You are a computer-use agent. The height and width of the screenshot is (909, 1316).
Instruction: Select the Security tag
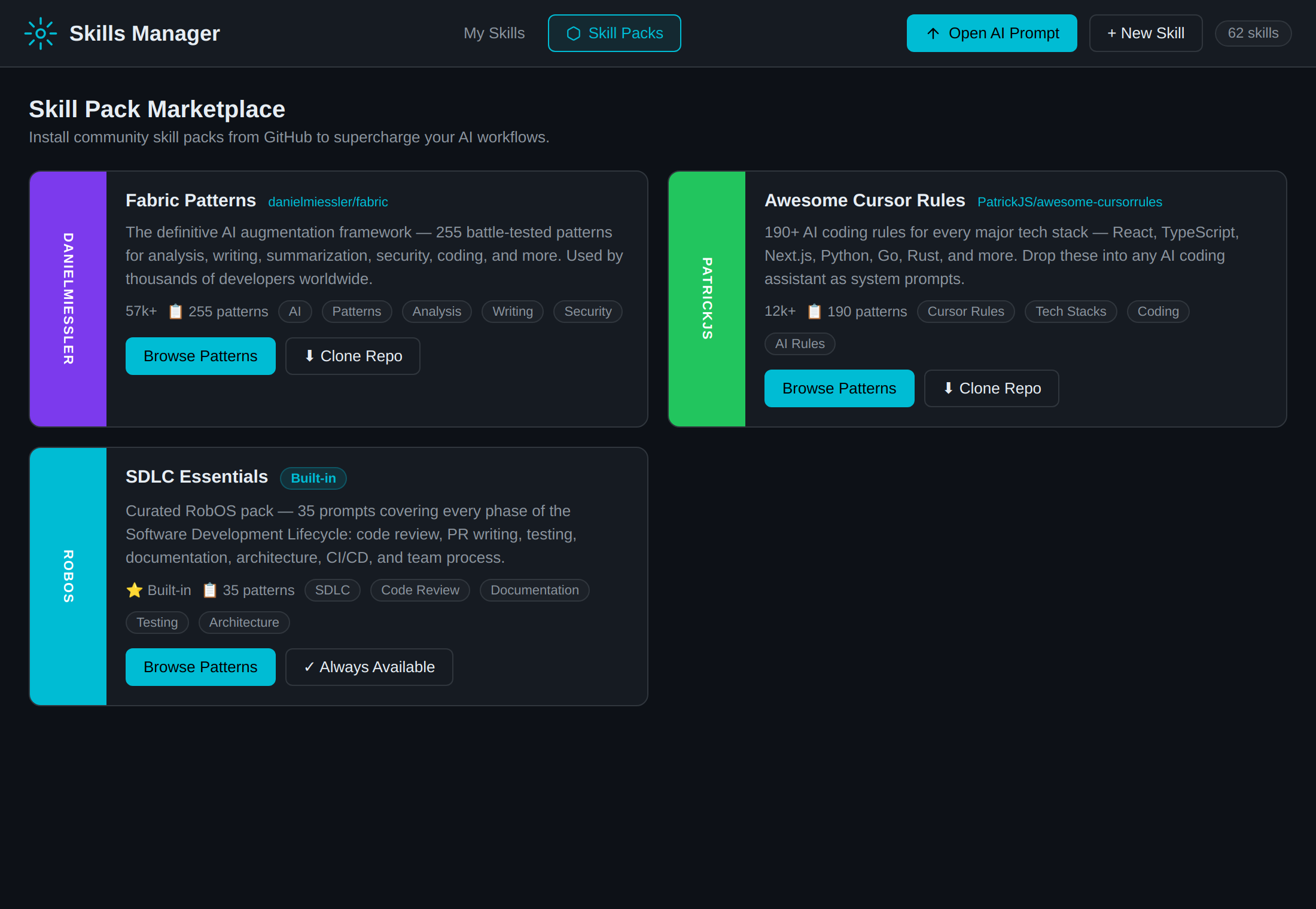(x=588, y=312)
